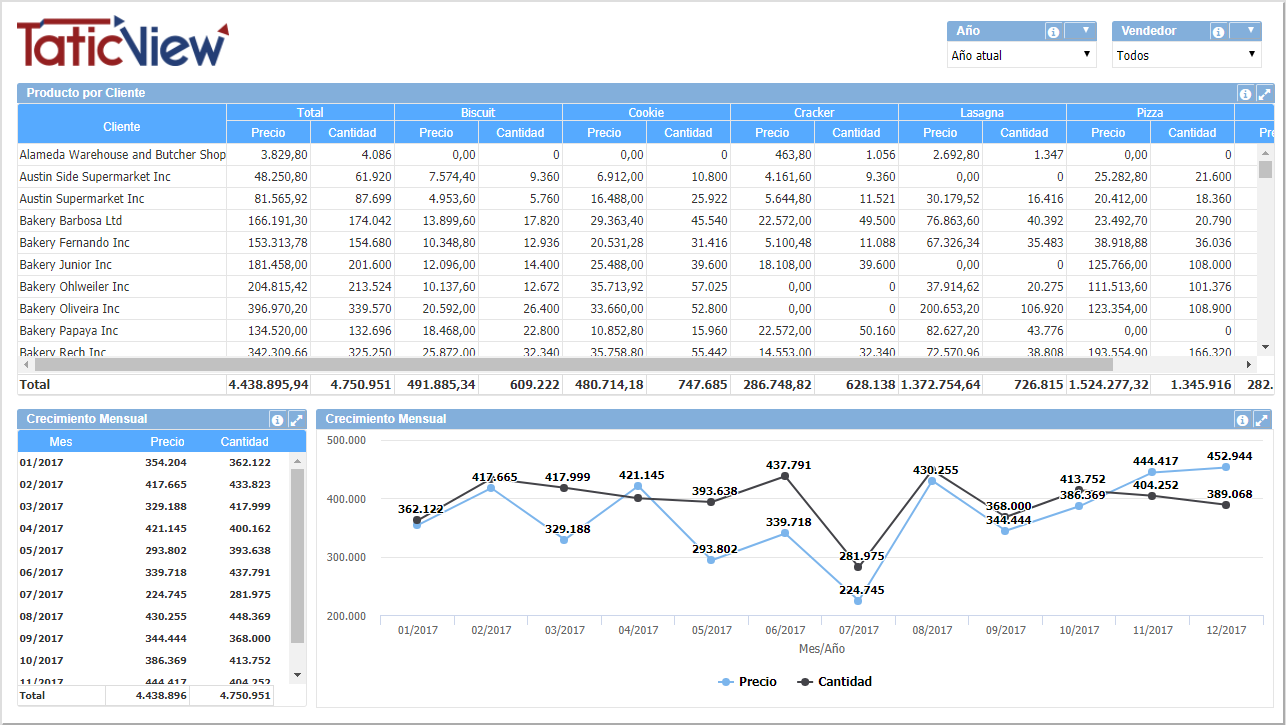This screenshot has width=1286, height=725.
Task: Click the arrow menu in Vendedor filter header
Action: point(1250,31)
